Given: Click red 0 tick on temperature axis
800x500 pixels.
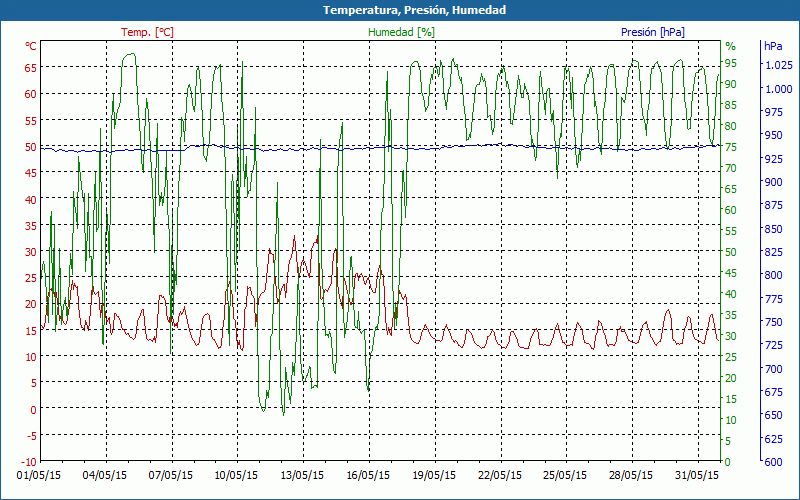Looking at the screenshot, I should [x=34, y=409].
